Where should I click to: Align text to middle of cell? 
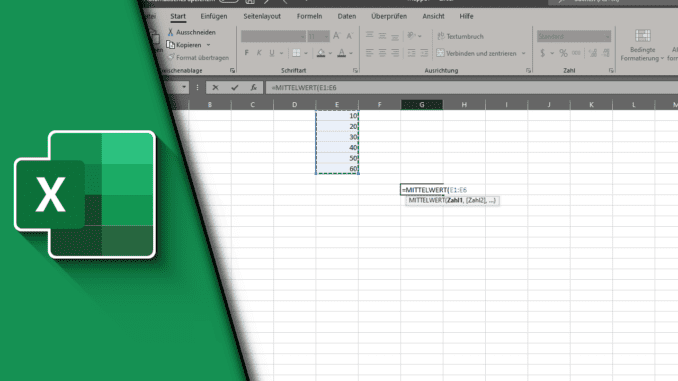point(382,36)
